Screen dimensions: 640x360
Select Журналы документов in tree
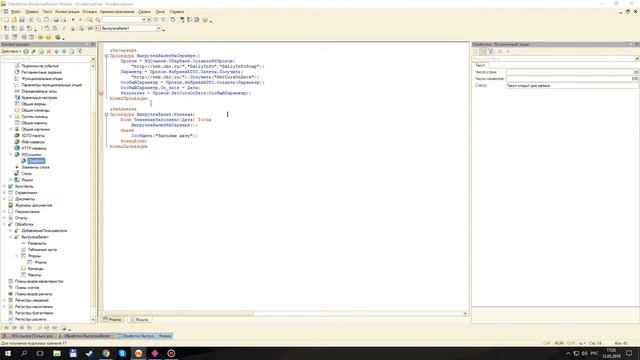point(33,205)
